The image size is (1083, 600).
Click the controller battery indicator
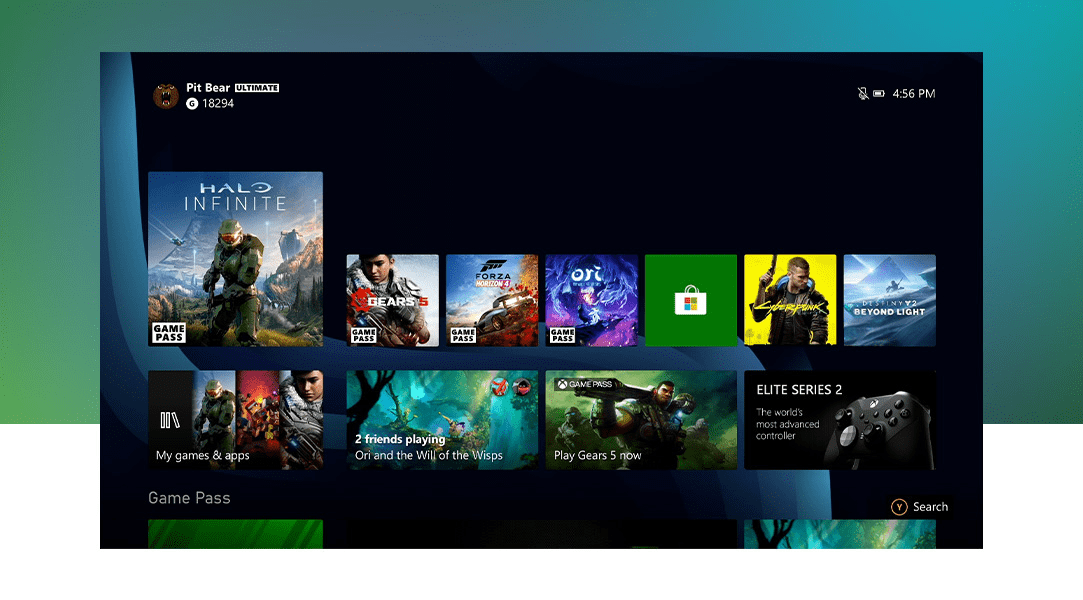click(878, 93)
